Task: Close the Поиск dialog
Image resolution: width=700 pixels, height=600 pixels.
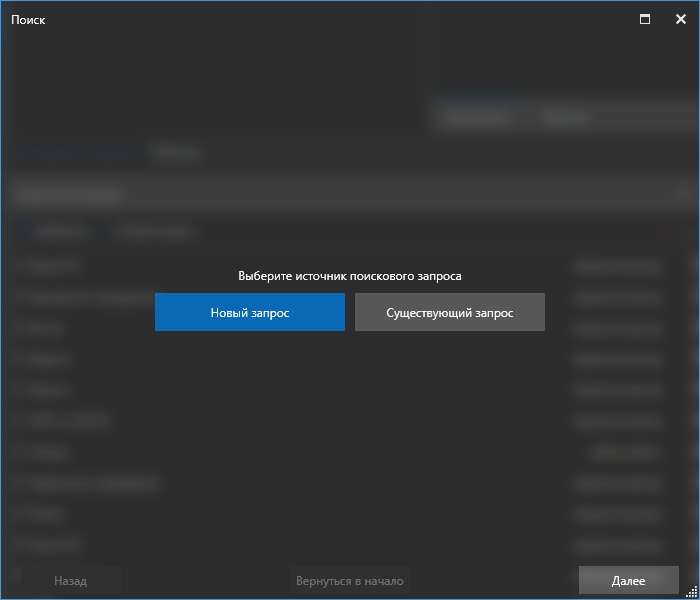Action: (680, 19)
